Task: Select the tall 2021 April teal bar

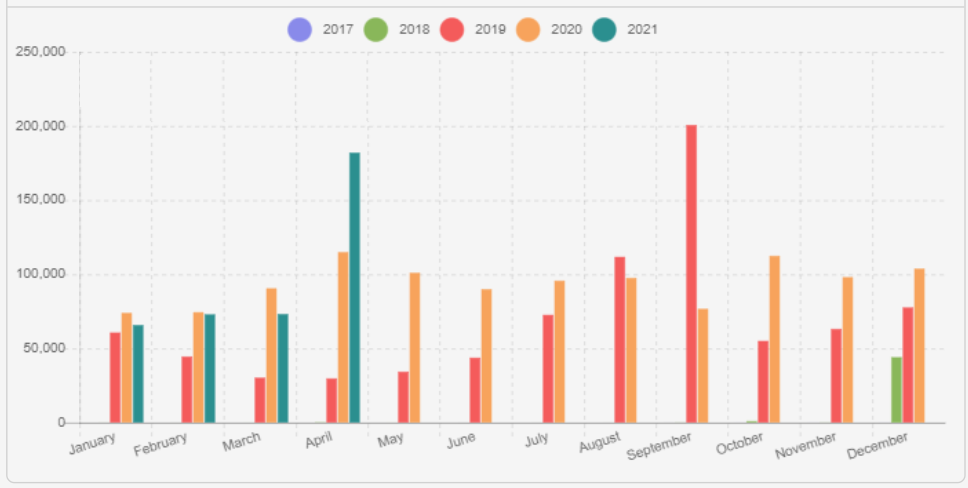Action: pyautogui.click(x=354, y=288)
